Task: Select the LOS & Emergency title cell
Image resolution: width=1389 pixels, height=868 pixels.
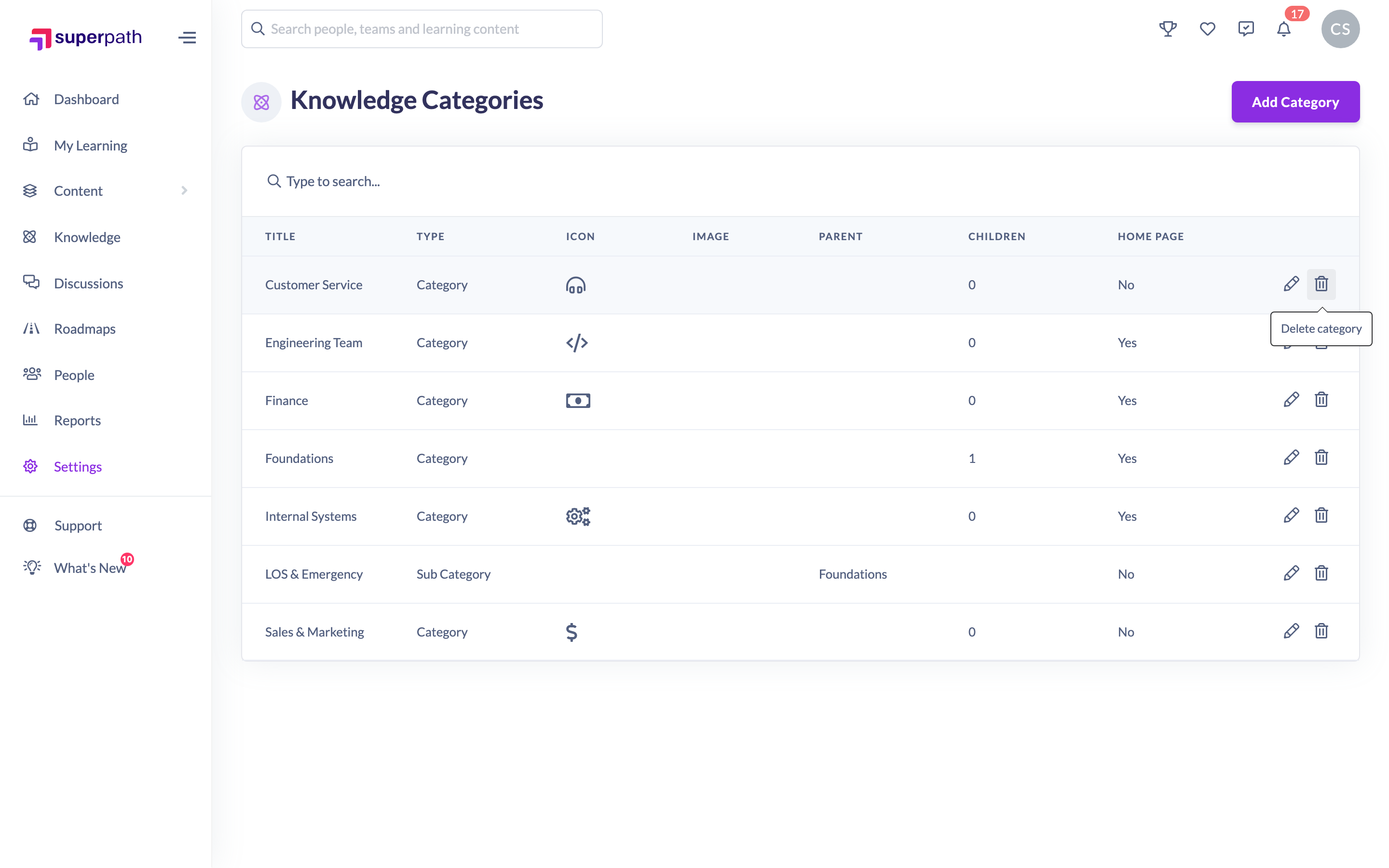Action: [314, 574]
